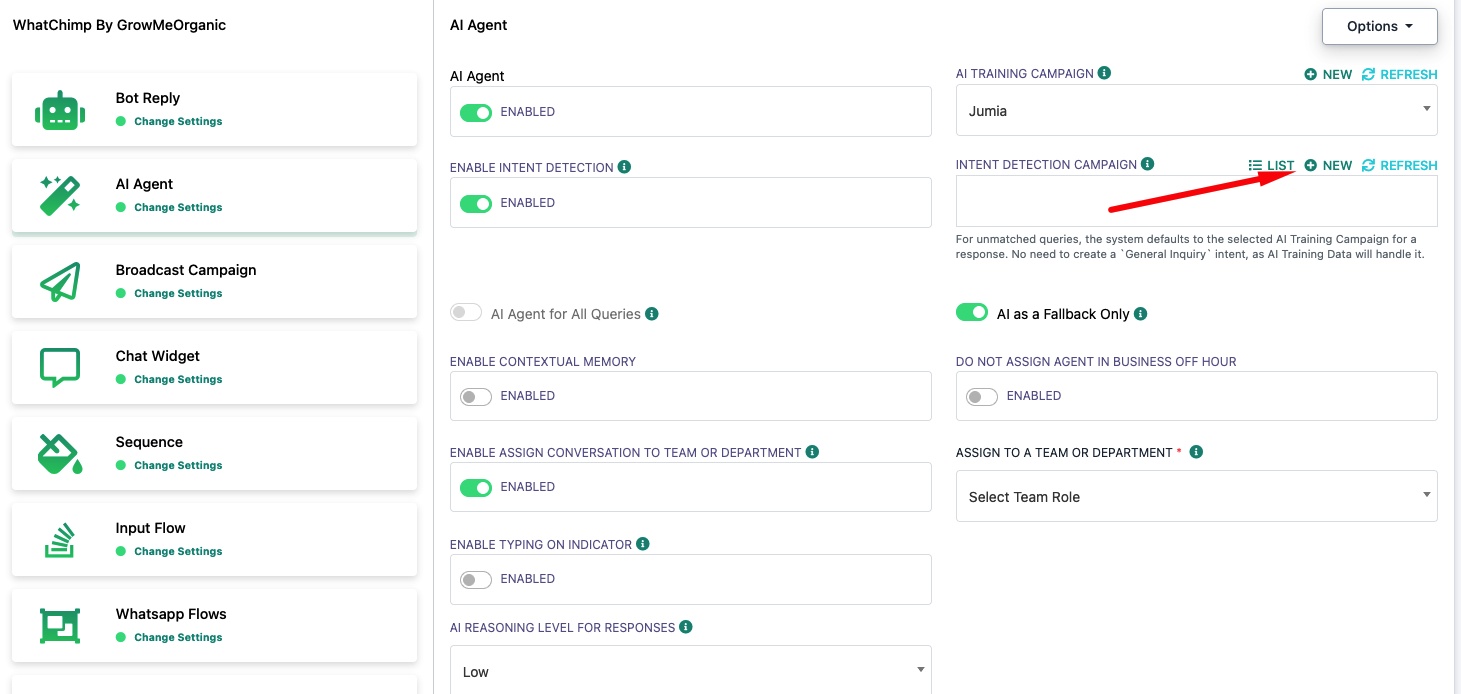The width and height of the screenshot is (1461, 694).
Task: Open the Select Team Role dropdown
Action: (1196, 496)
